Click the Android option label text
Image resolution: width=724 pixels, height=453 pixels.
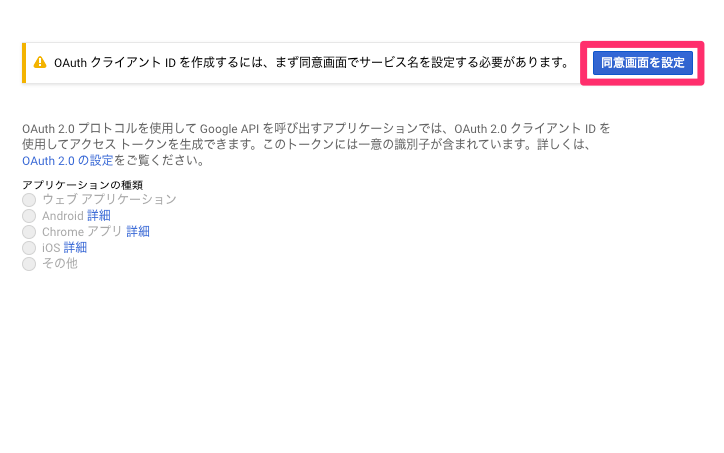pyautogui.click(x=63, y=216)
